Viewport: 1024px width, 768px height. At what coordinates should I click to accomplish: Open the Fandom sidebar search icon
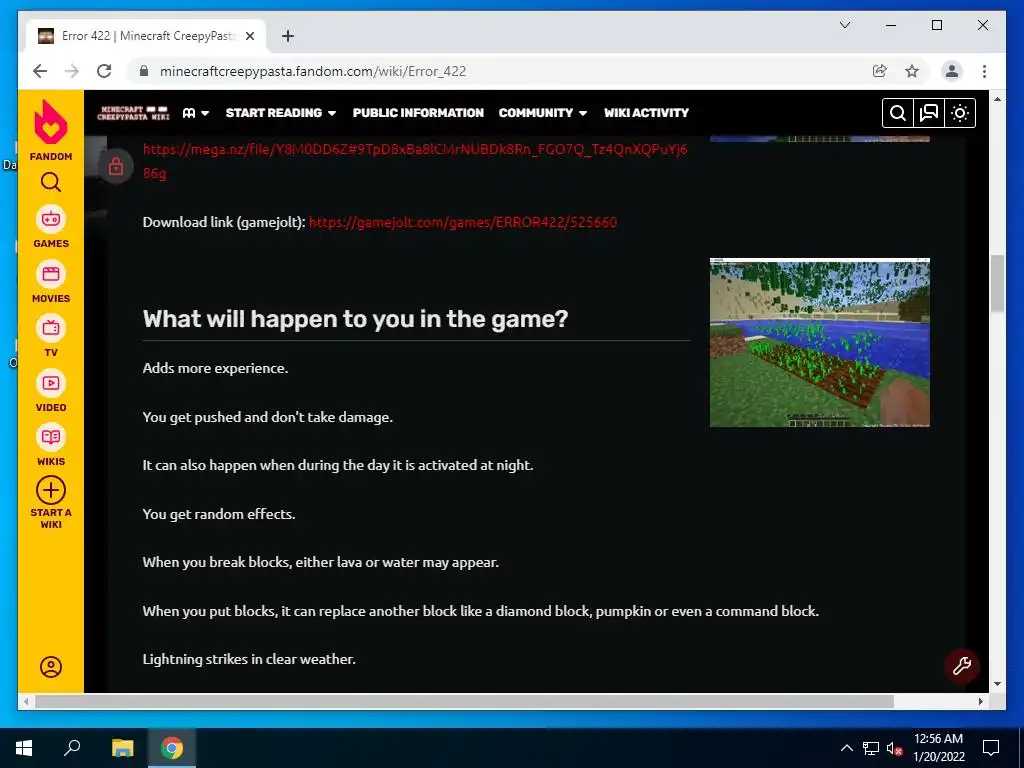(51, 182)
